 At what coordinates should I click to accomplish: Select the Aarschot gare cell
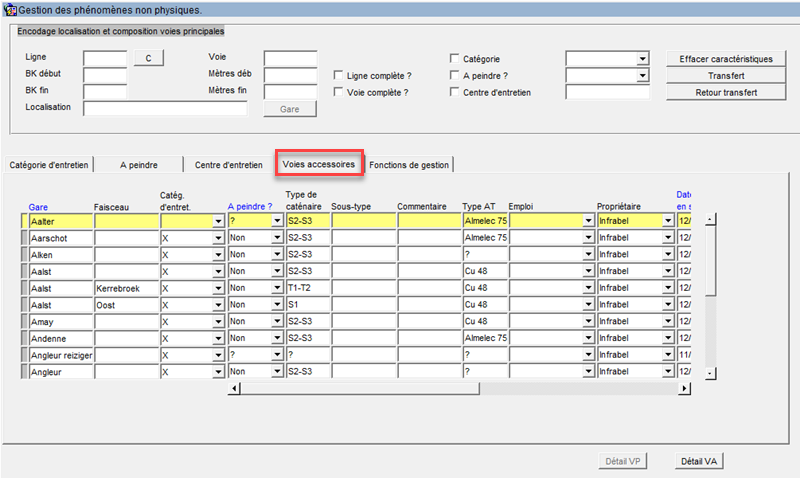(61, 238)
